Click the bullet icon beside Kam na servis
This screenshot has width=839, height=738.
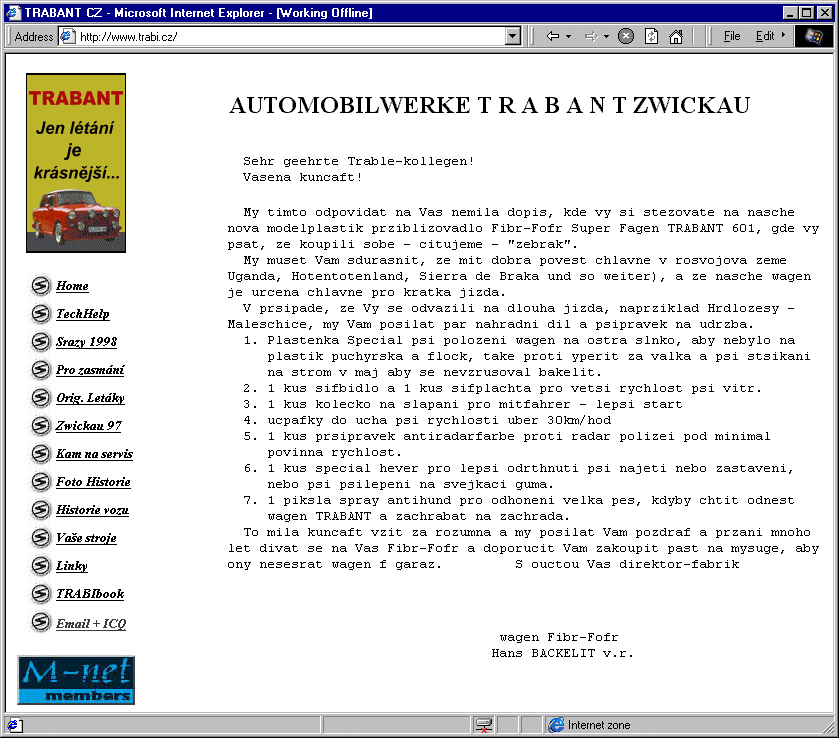click(41, 454)
